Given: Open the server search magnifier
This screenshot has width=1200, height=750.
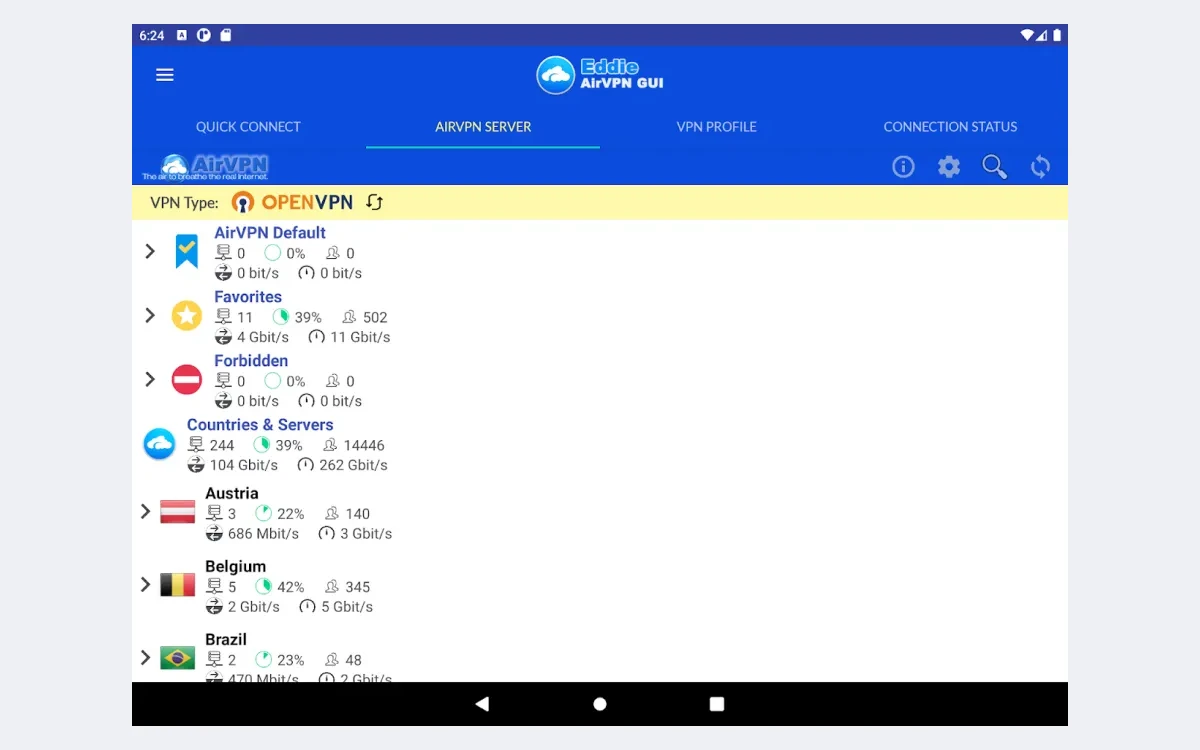Looking at the screenshot, I should (994, 167).
